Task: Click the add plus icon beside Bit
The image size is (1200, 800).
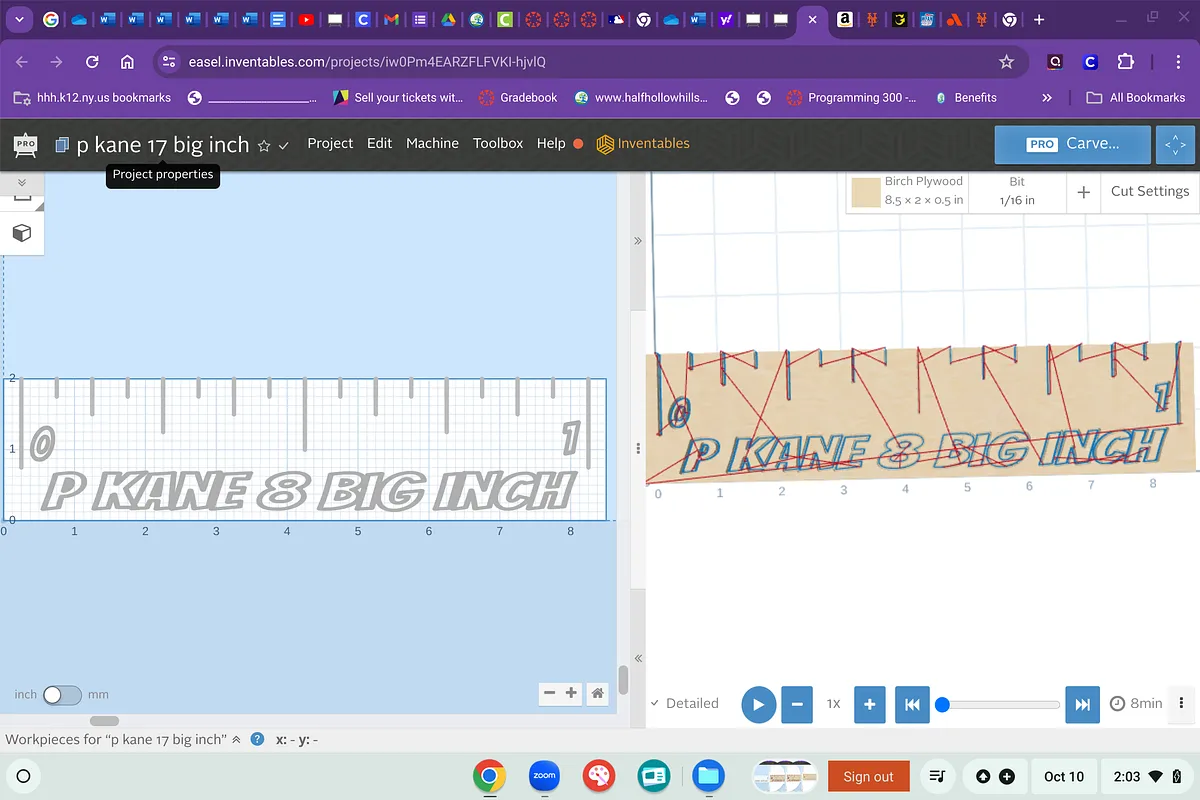Action: (x=1083, y=192)
